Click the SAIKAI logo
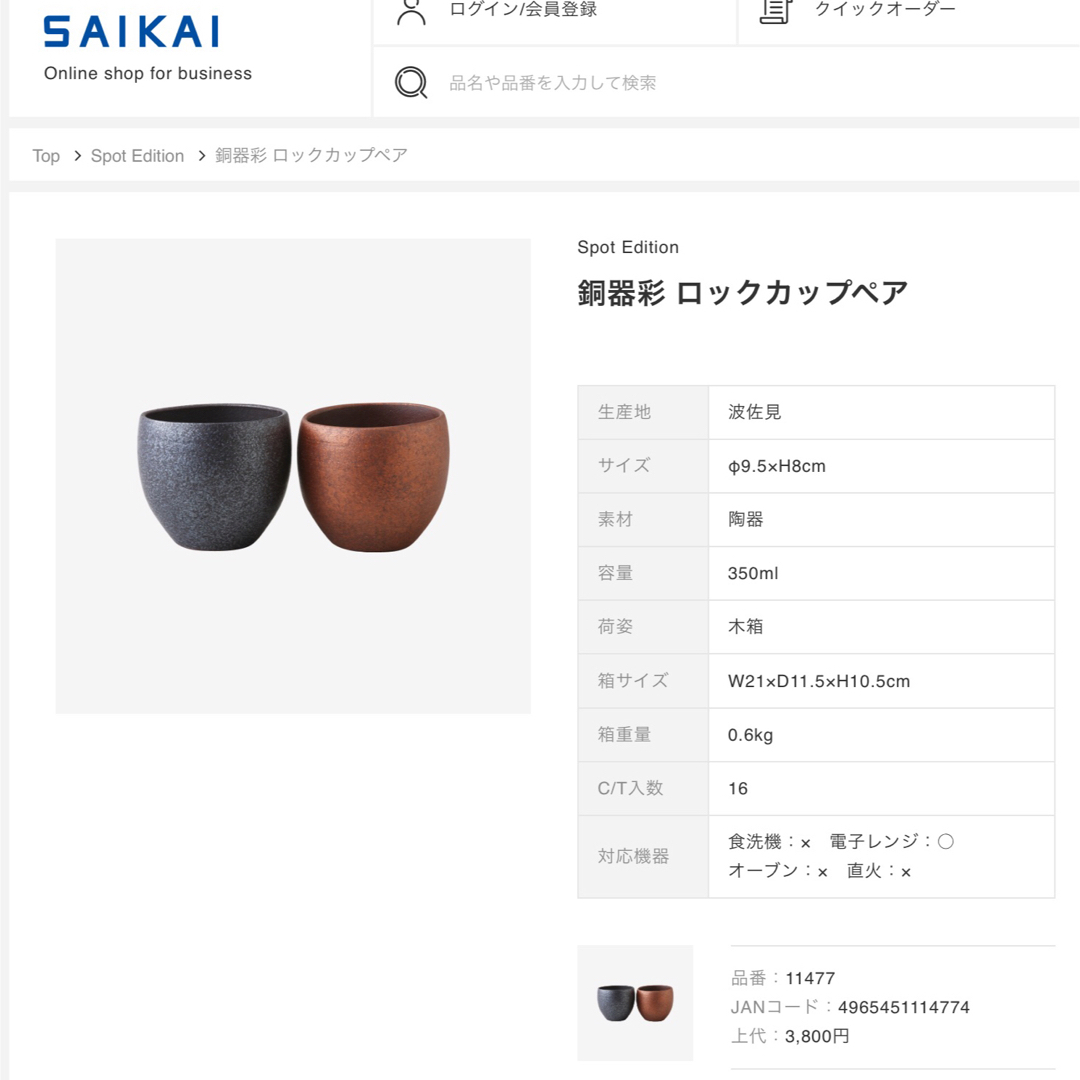The image size is (1080, 1080). pos(131,32)
